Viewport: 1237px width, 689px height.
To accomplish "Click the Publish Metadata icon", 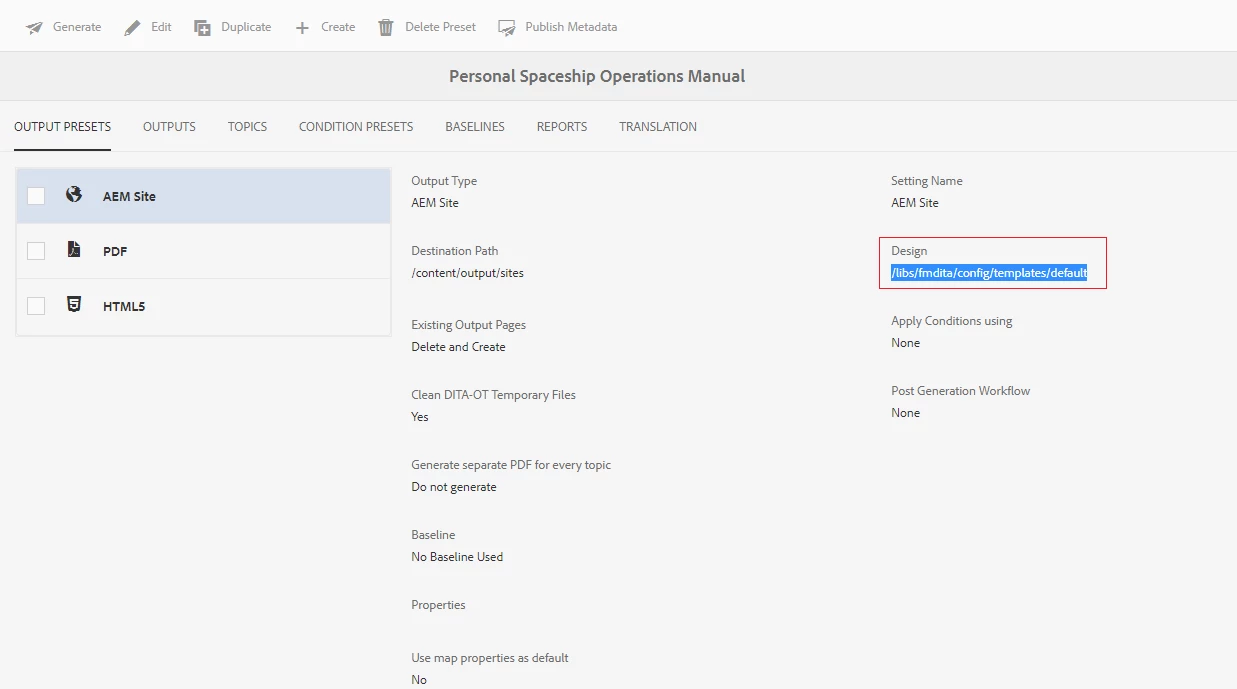I will point(507,28).
